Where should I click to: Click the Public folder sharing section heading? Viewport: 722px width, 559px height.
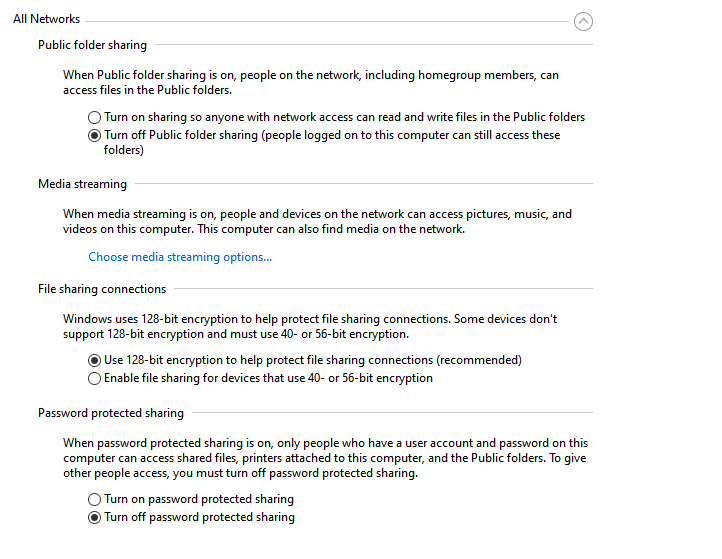(x=92, y=45)
